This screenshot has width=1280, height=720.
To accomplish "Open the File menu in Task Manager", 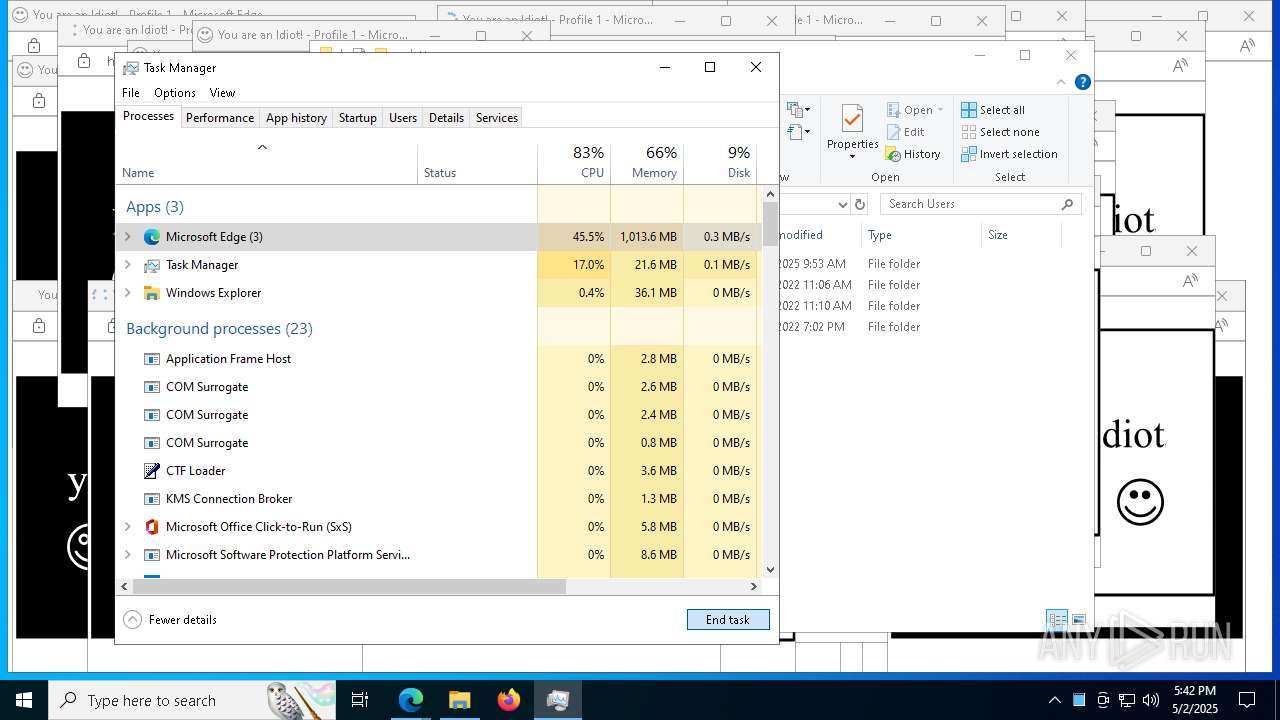I will coord(131,92).
